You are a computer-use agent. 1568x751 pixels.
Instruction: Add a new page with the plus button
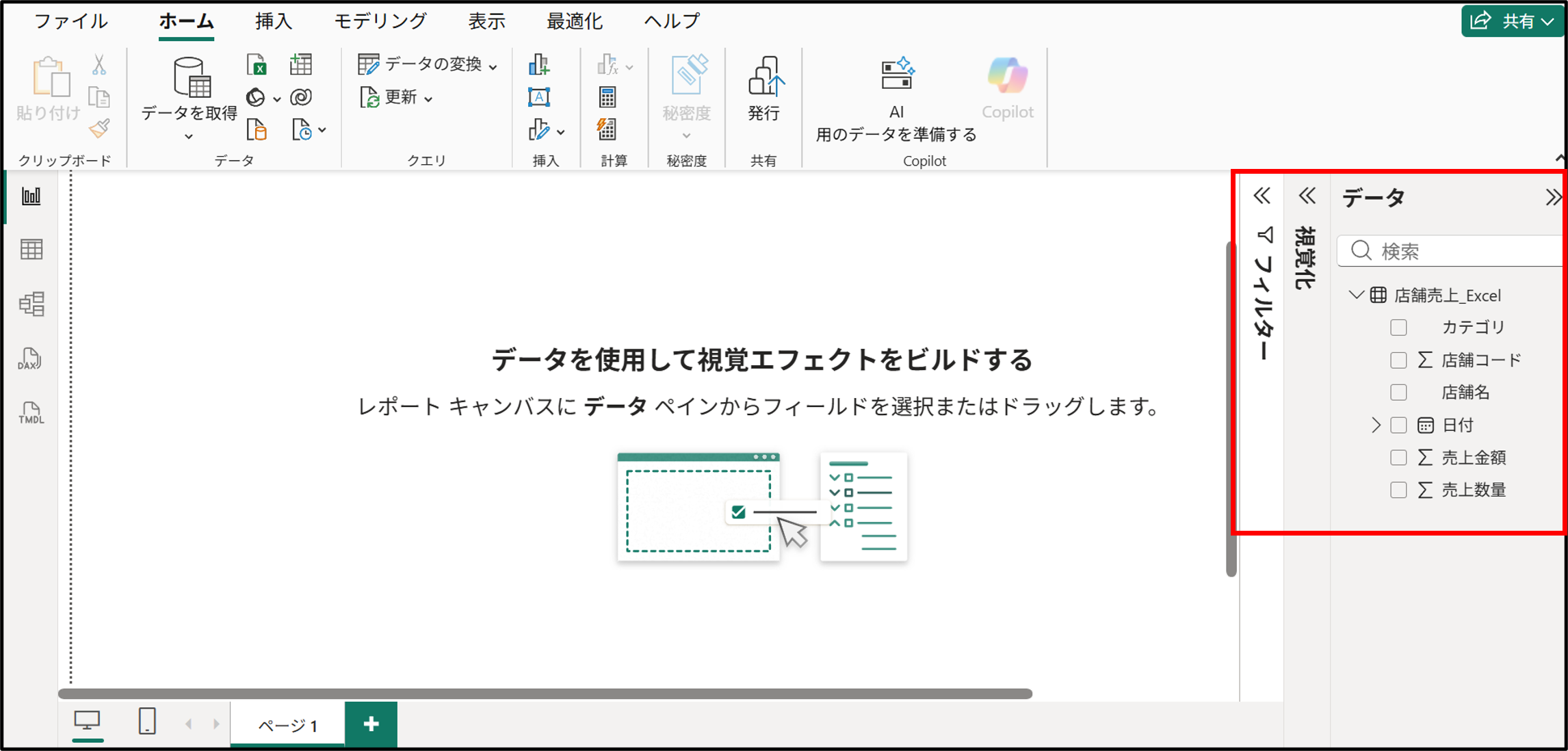(371, 723)
